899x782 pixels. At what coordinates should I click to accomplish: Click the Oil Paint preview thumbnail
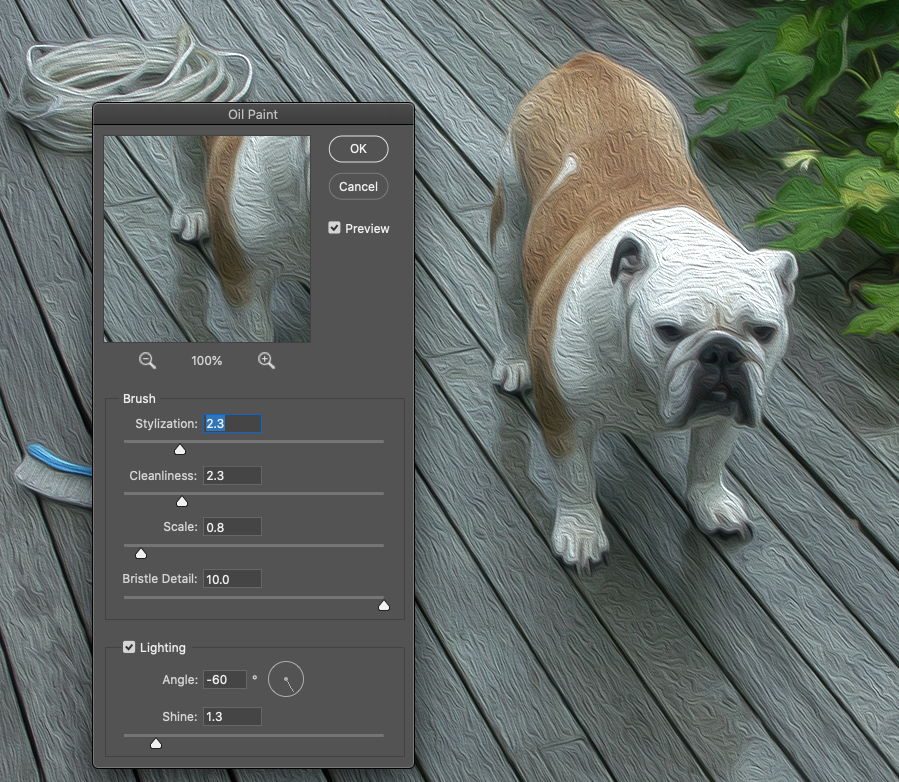[207, 239]
